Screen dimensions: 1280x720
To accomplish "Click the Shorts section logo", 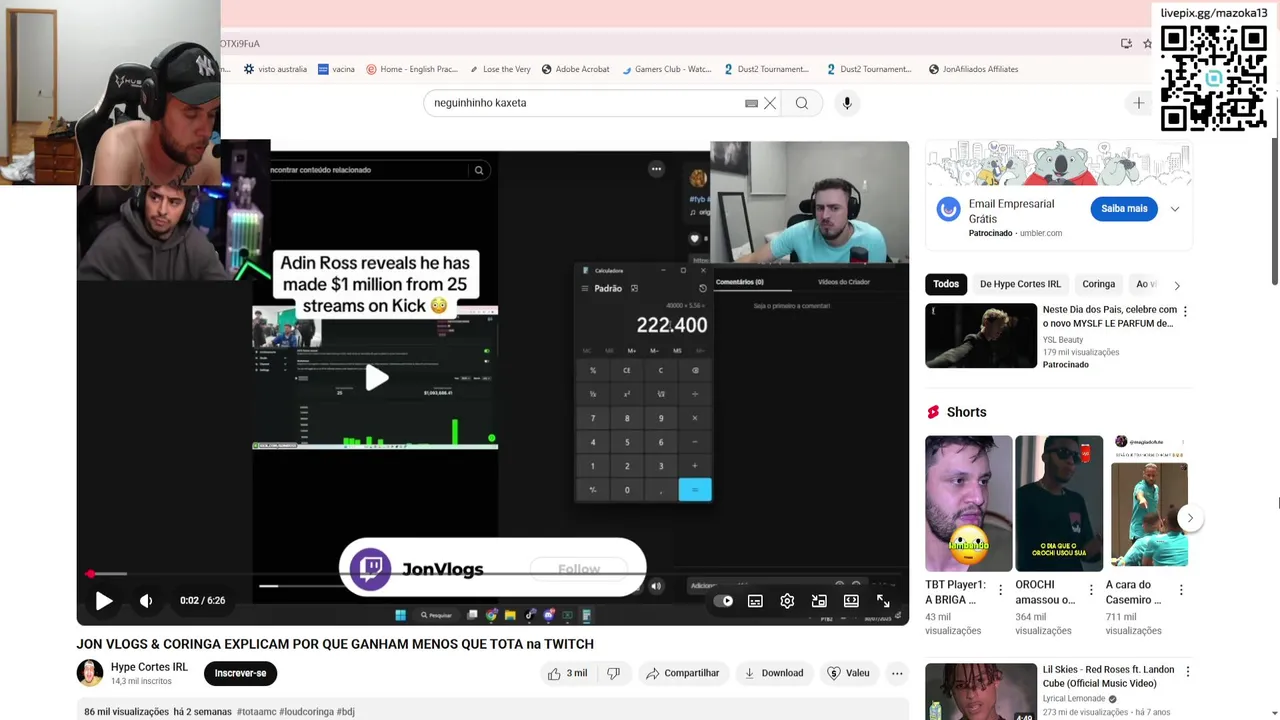I will [x=933, y=412].
